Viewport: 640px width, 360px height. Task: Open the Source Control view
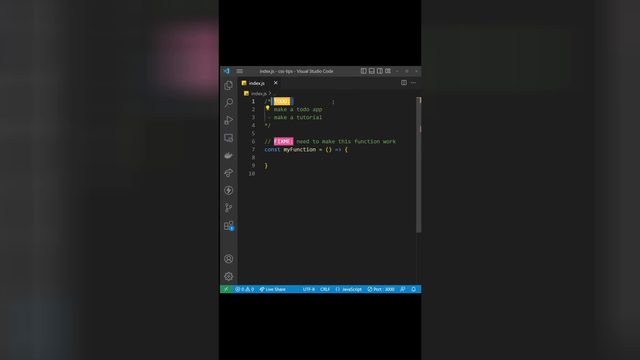coord(229,208)
